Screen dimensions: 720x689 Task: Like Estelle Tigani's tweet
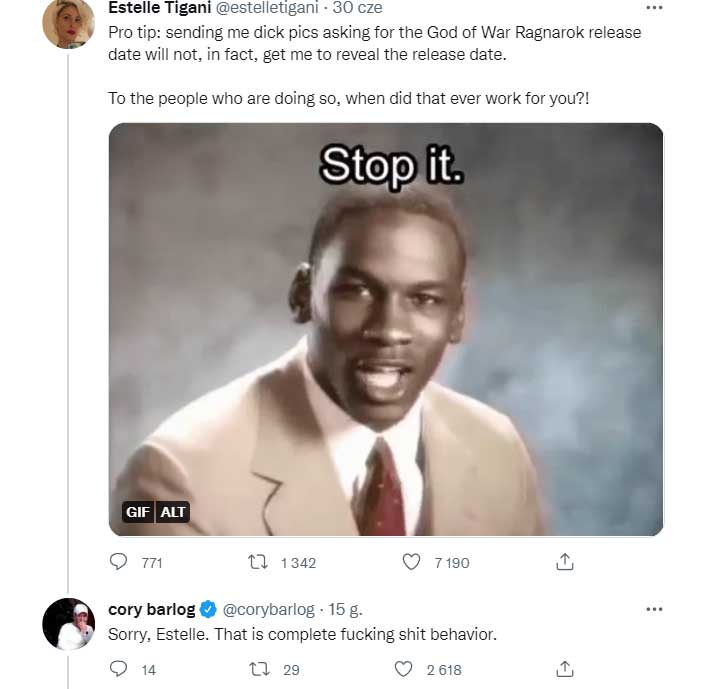tap(411, 562)
